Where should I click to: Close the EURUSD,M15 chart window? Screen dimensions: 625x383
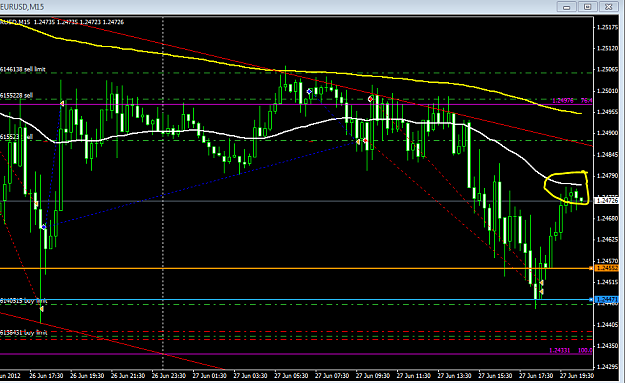(x=608, y=7)
